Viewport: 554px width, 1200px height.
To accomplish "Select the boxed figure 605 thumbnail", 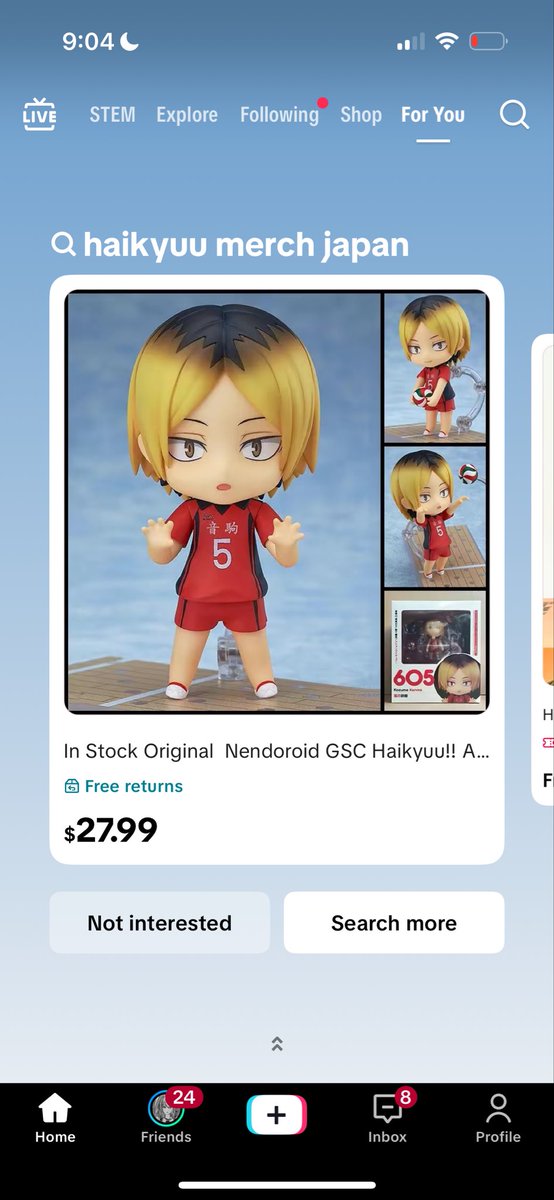I will [436, 651].
